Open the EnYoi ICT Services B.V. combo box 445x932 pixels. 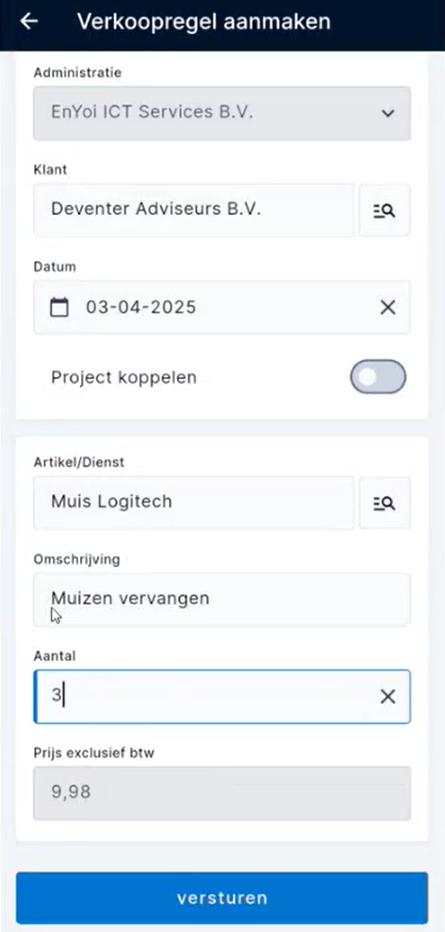point(222,113)
